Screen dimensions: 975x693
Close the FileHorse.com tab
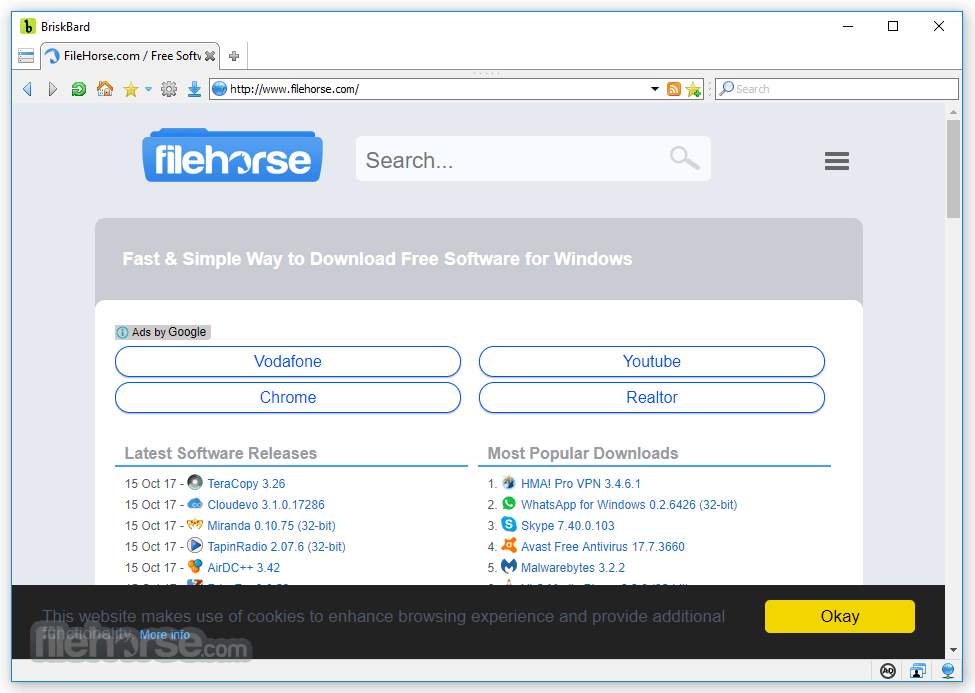(x=210, y=56)
